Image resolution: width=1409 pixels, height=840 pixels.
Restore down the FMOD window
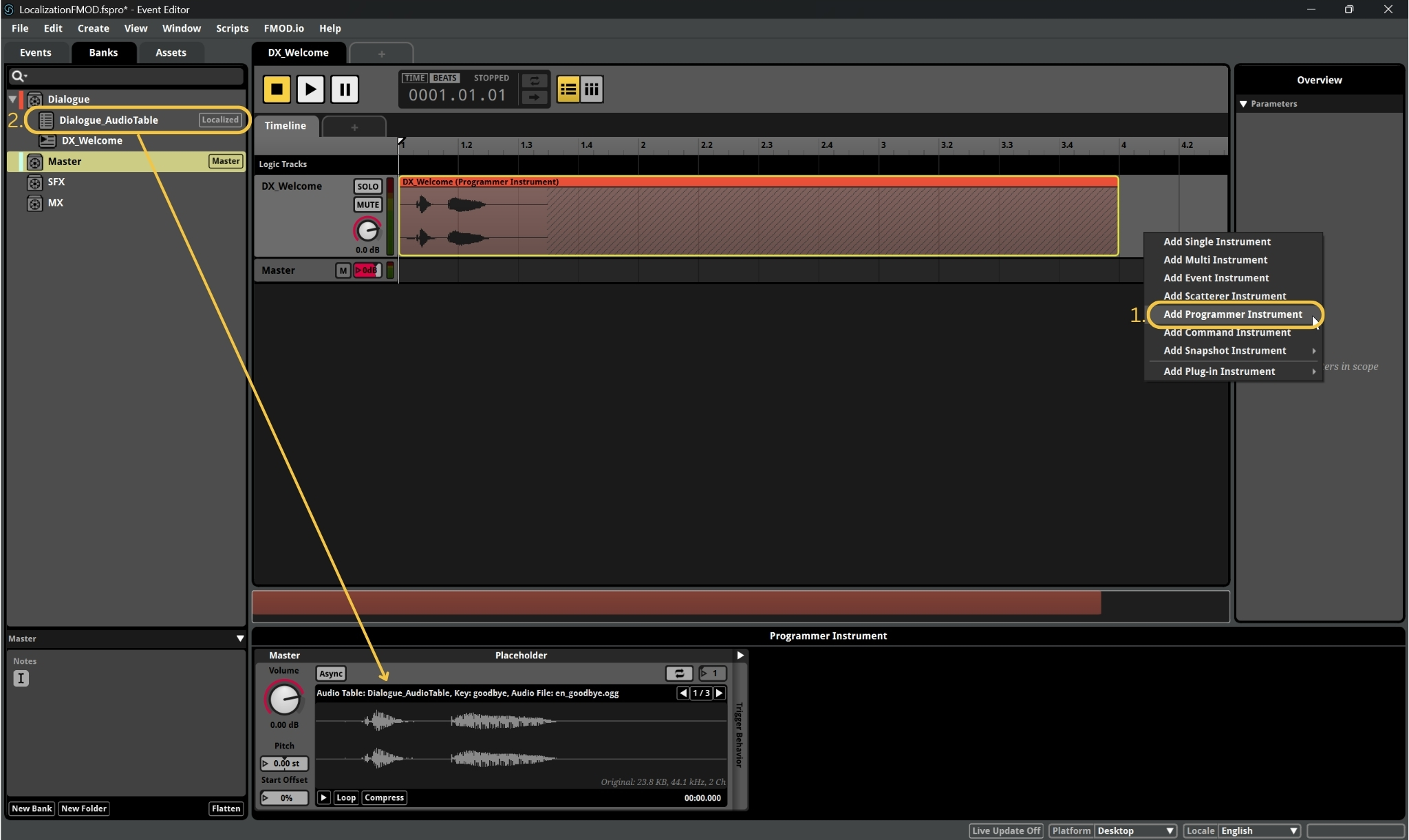click(1349, 9)
